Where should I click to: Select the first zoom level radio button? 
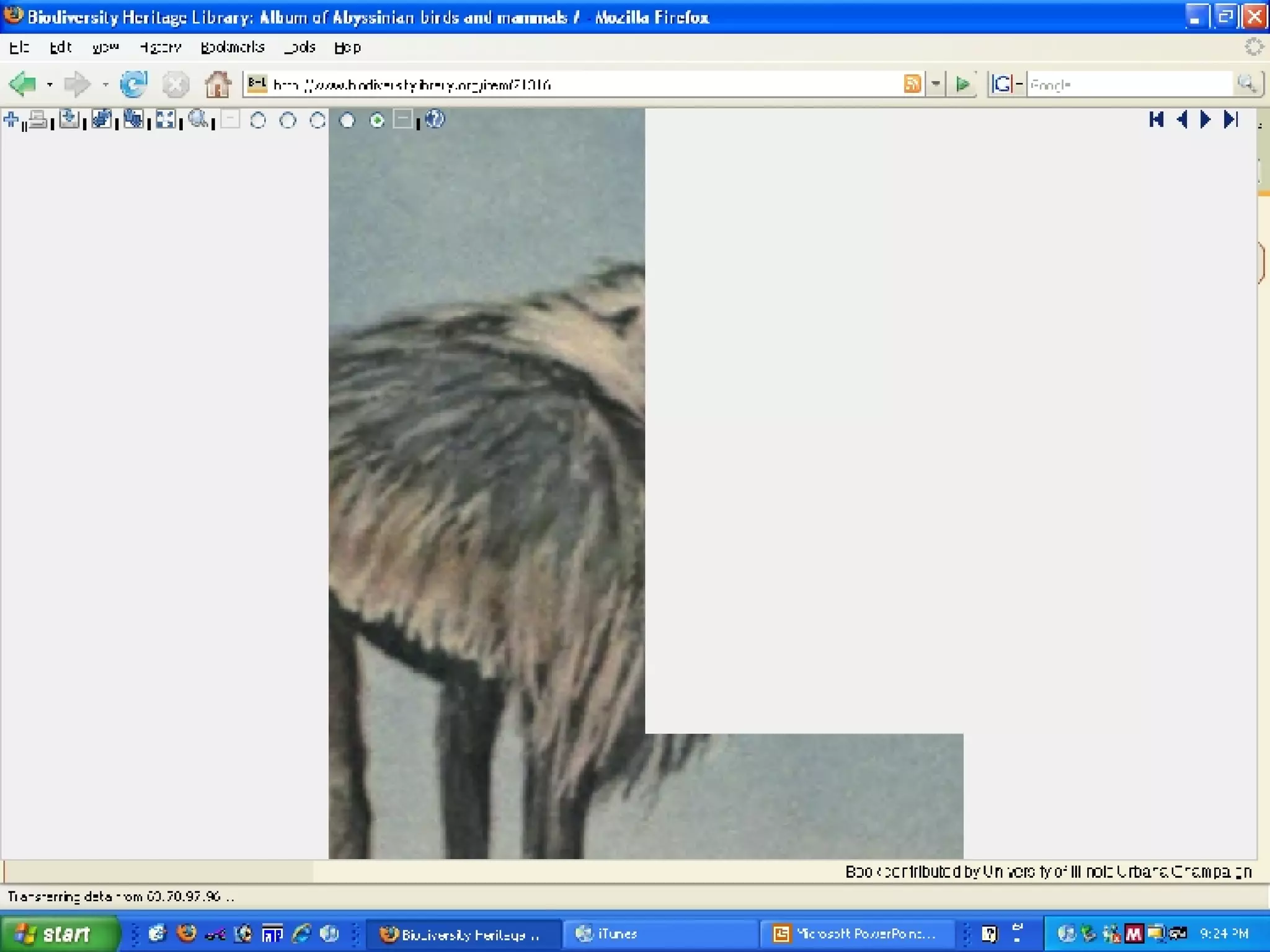click(258, 120)
